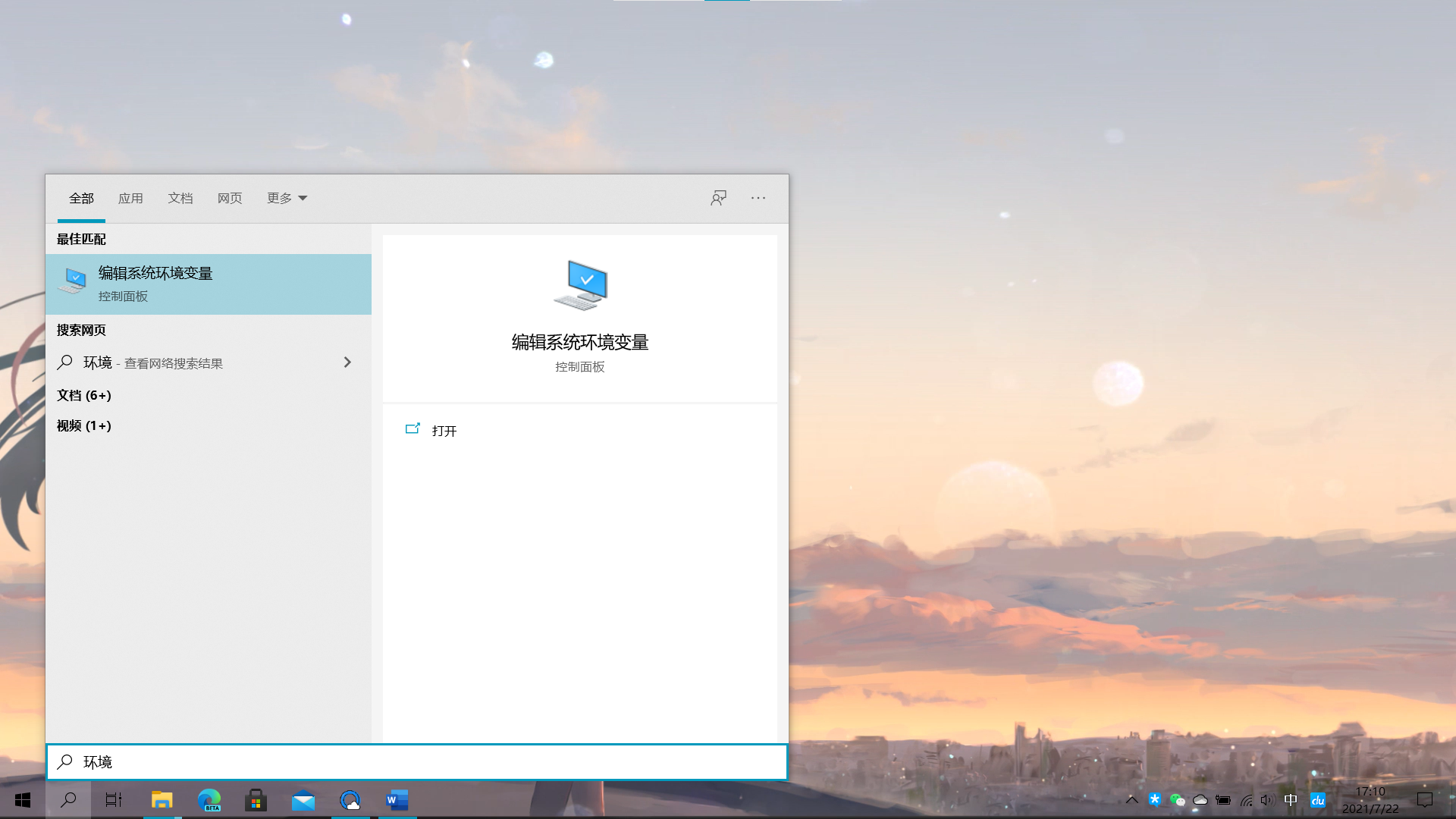The height and width of the screenshot is (819, 1456).
Task: Open Word from the taskbar
Action: 397,800
